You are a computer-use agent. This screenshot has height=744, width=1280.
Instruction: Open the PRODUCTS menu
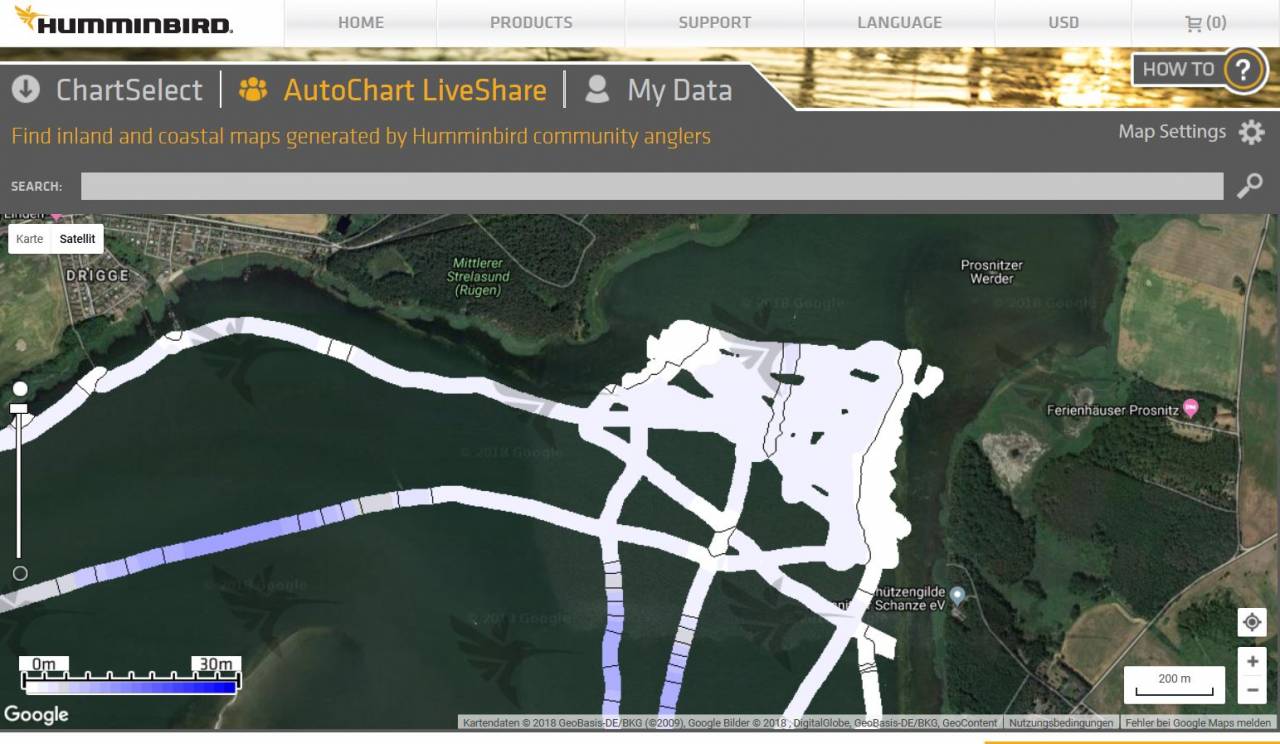click(x=531, y=23)
